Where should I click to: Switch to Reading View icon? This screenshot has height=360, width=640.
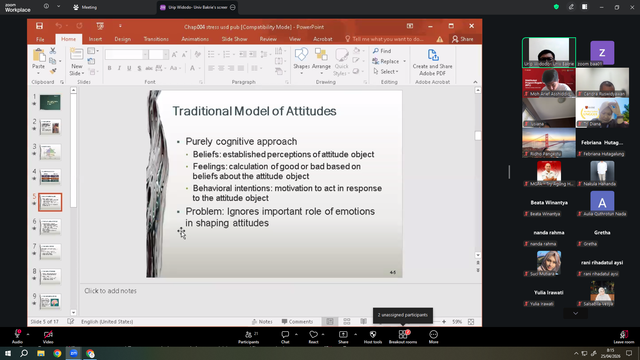click(x=363, y=322)
